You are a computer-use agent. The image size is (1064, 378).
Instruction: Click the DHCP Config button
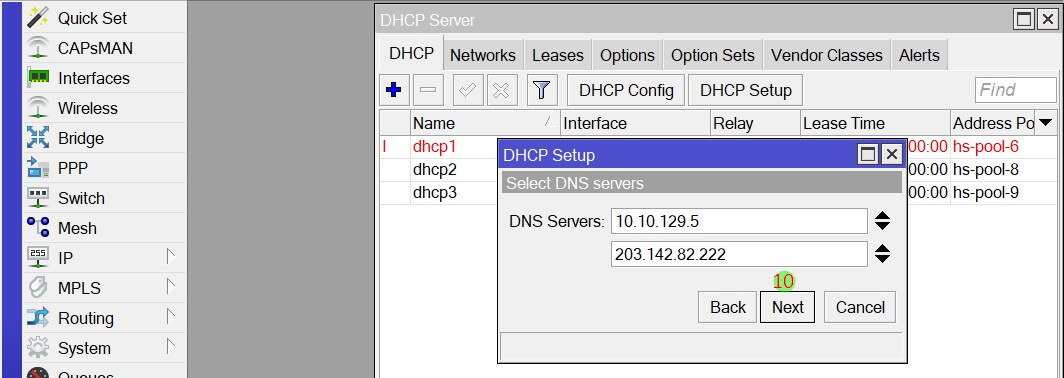626,90
